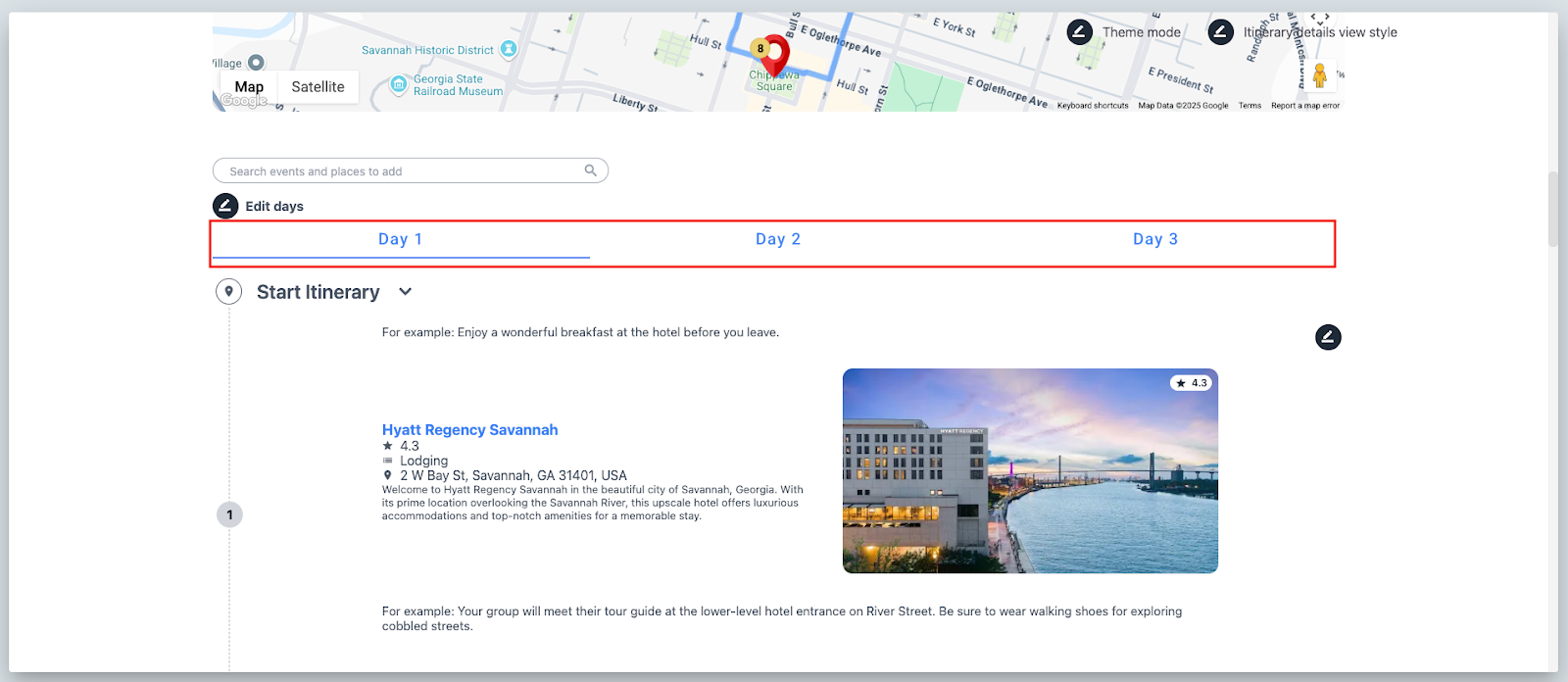Click the red map pin at Chippewa Square
This screenshot has width=1568, height=682.
[775, 56]
